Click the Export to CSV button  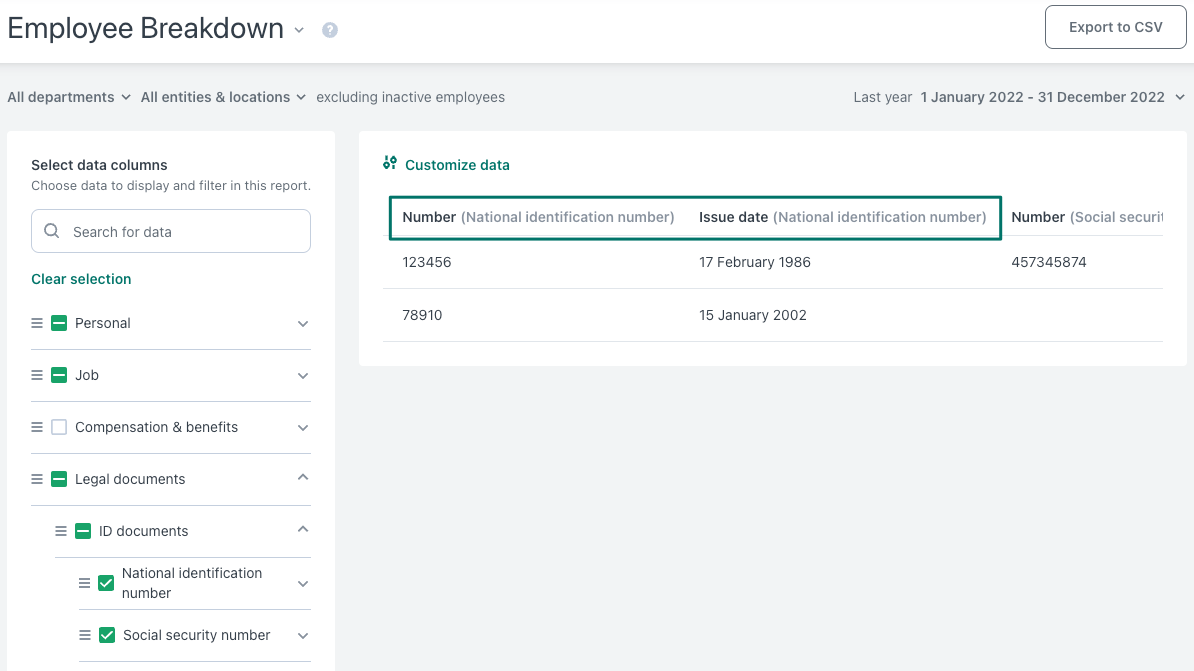(1116, 27)
